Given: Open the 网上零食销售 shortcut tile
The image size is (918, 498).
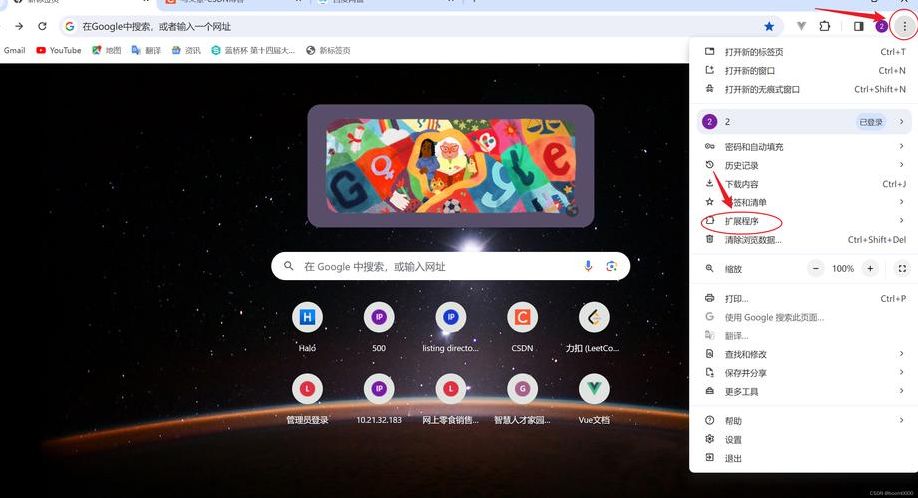Looking at the screenshot, I should click(450, 399).
